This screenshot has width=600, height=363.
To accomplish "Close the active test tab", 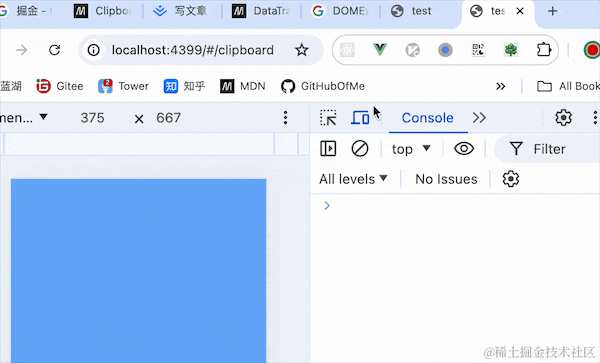I will tap(520, 11).
